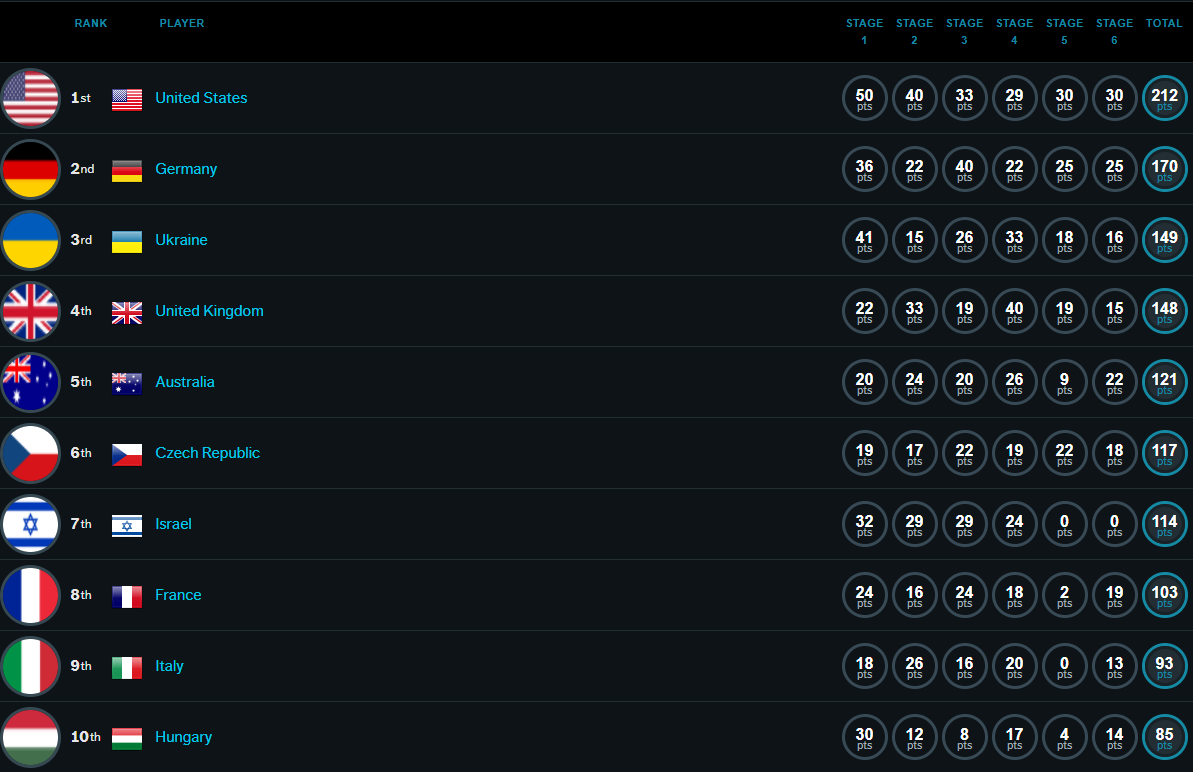
Task: Click the round France flag icon
Action: [x=30, y=595]
